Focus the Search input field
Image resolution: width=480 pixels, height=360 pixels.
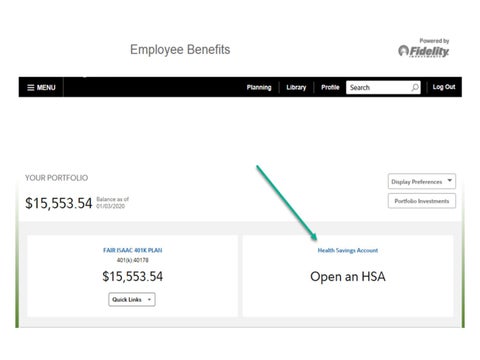coord(383,87)
